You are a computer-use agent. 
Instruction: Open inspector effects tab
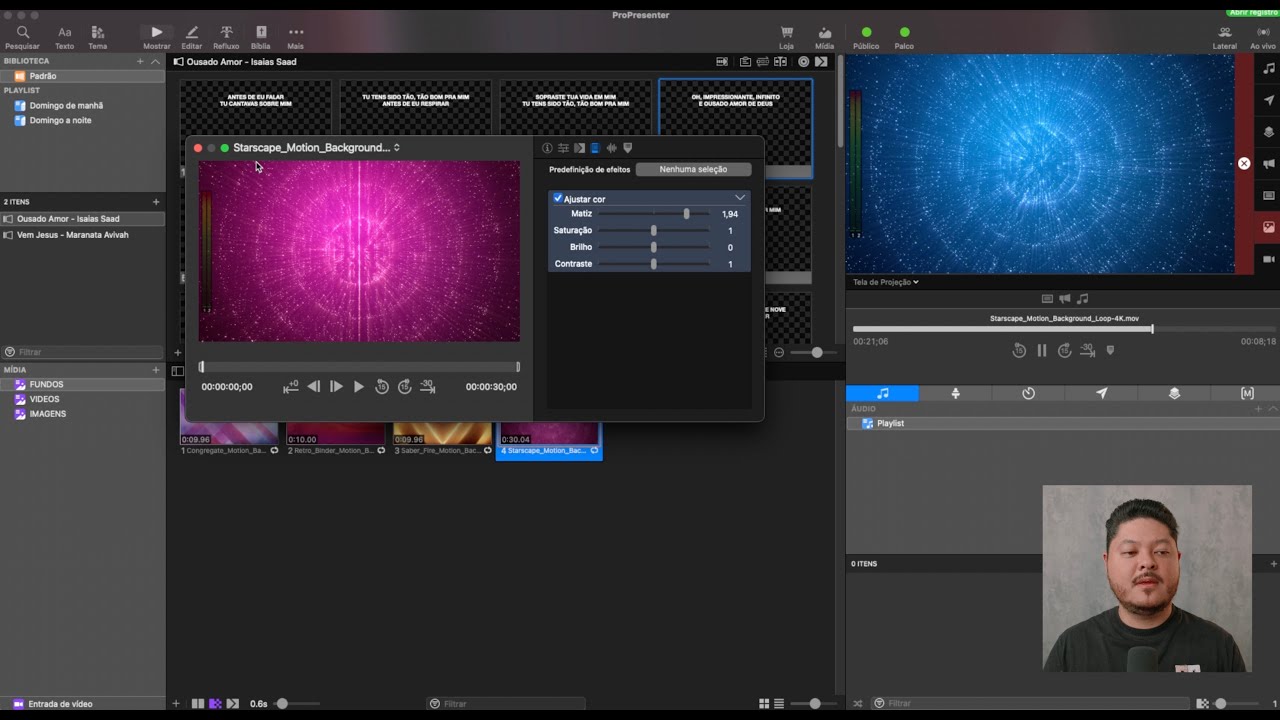pyautogui.click(x=595, y=148)
